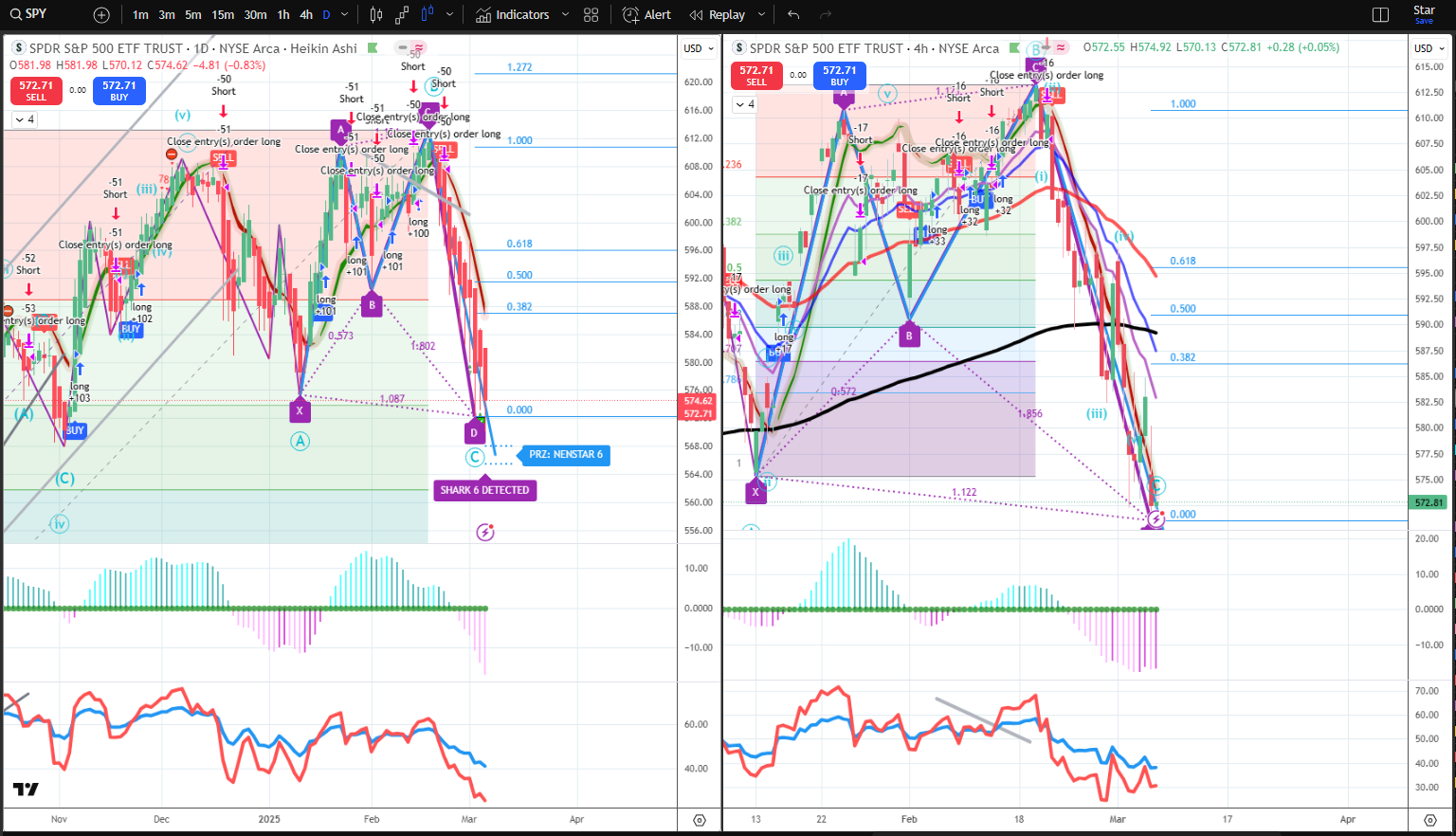This screenshot has width=1456, height=836.
Task: Select the candlestick chart type icon
Action: pyautogui.click(x=376, y=15)
